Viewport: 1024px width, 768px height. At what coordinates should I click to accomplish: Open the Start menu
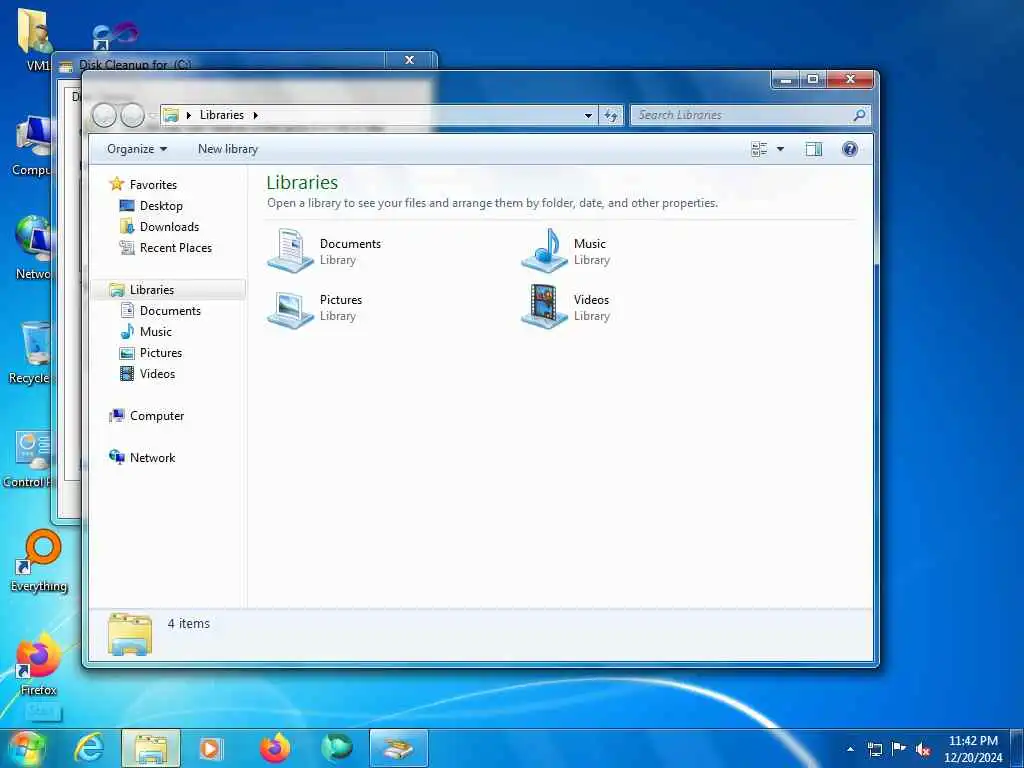[x=26, y=748]
